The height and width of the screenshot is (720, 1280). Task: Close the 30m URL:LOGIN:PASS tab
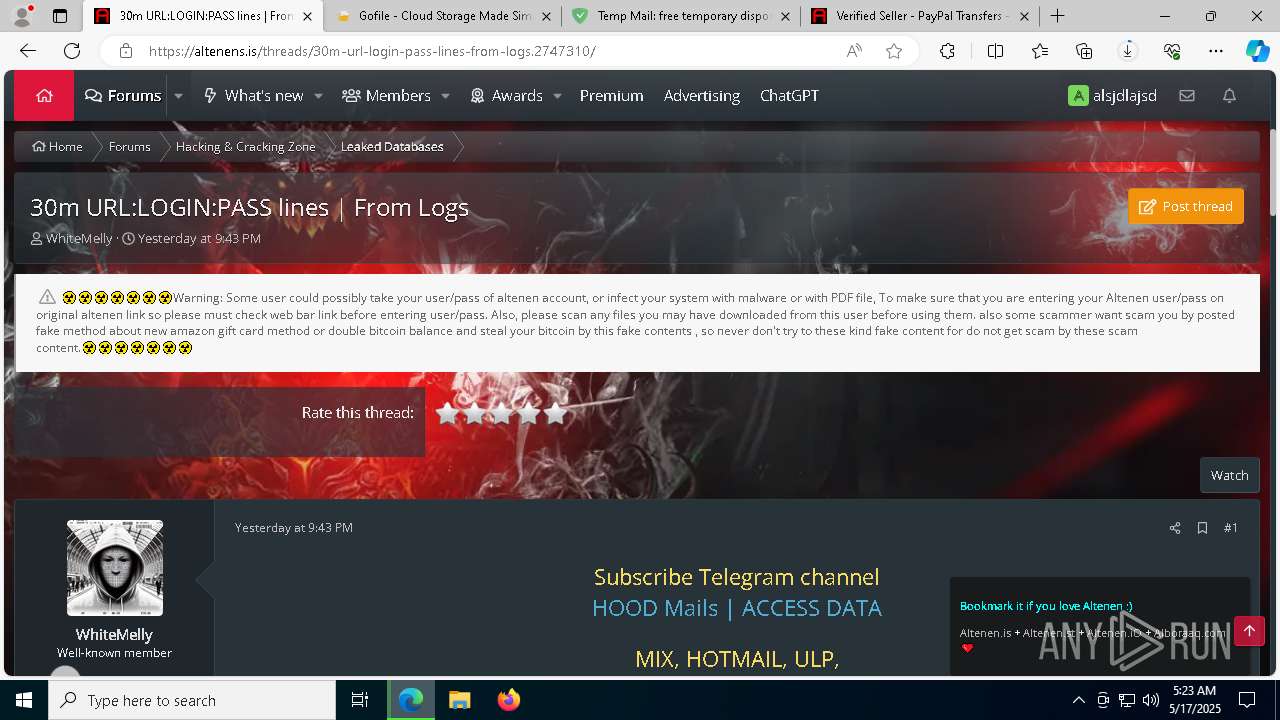(307, 16)
